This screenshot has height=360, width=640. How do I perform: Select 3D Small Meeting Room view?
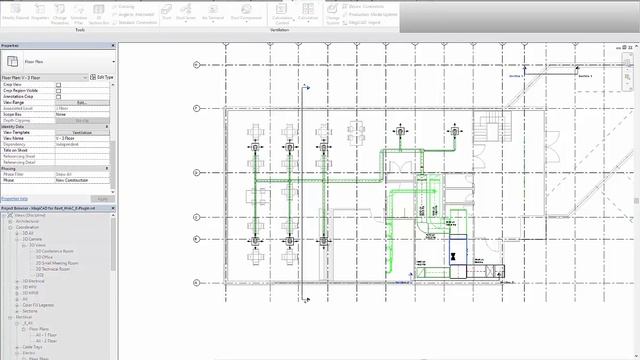(x=57, y=263)
